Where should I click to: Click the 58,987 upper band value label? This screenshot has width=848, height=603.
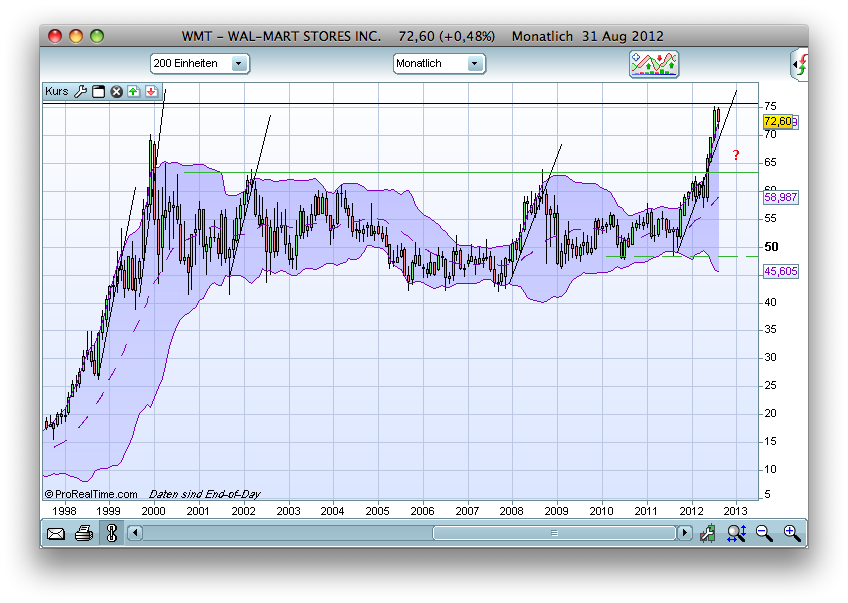(780, 197)
